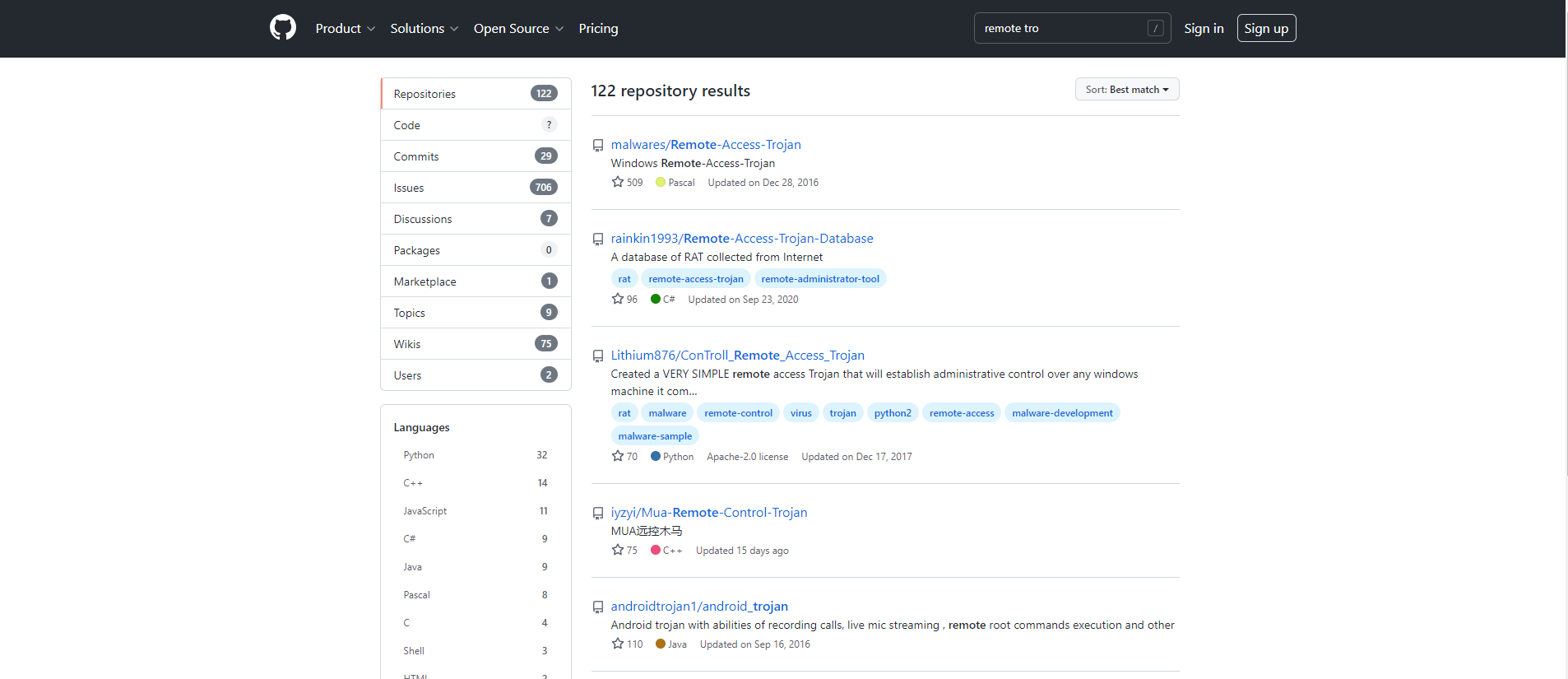Viewport: 1568px width, 679px height.
Task: Switch to Topics search results
Action: click(476, 313)
